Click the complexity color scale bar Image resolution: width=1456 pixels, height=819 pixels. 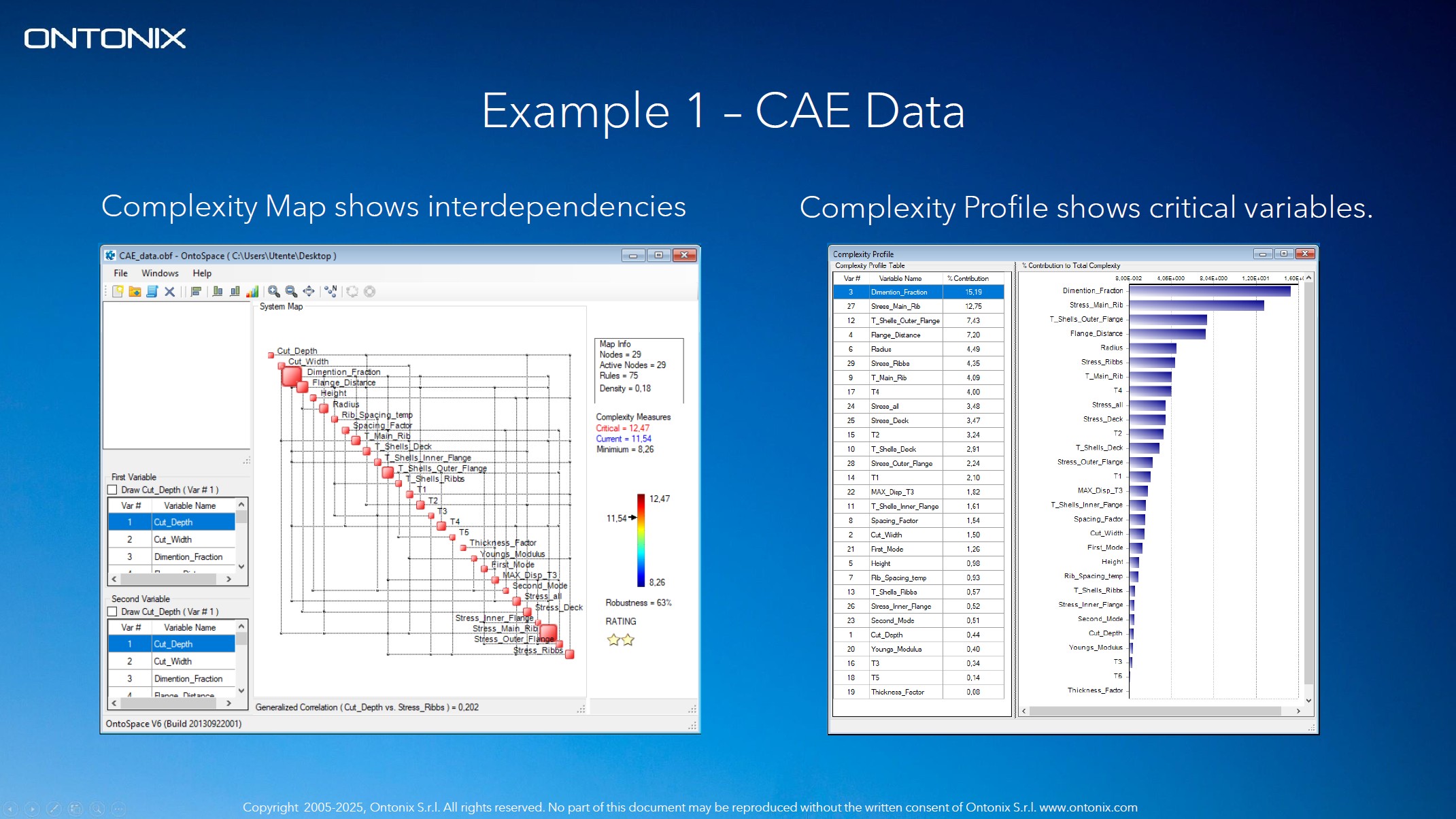coord(641,540)
